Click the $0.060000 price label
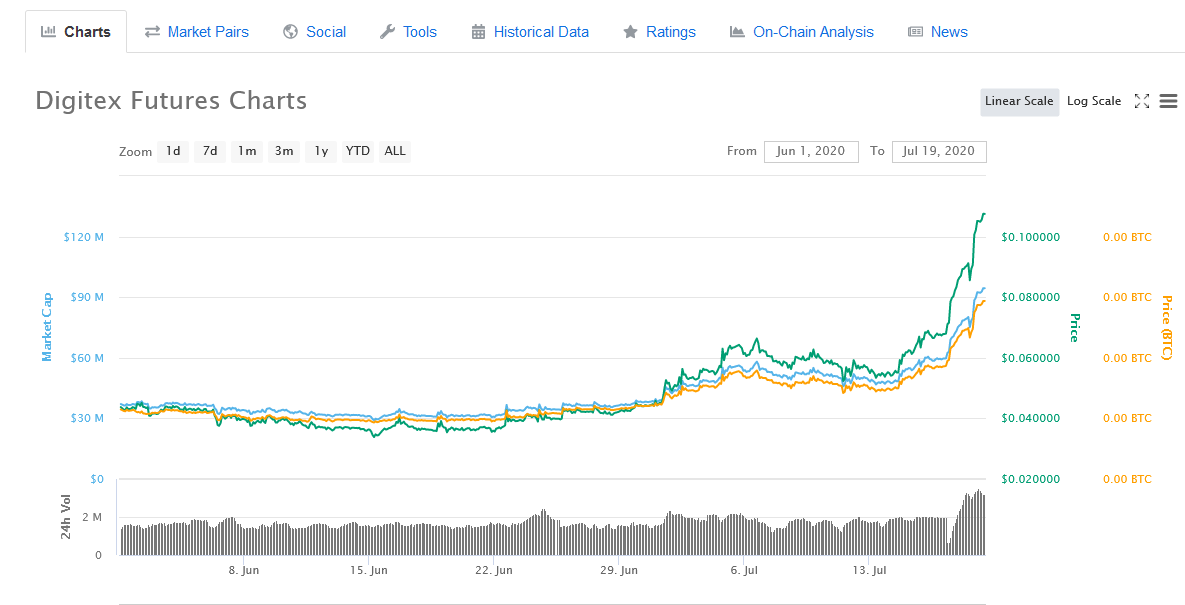Screen dimensions: 1185x605 coord(1031,358)
